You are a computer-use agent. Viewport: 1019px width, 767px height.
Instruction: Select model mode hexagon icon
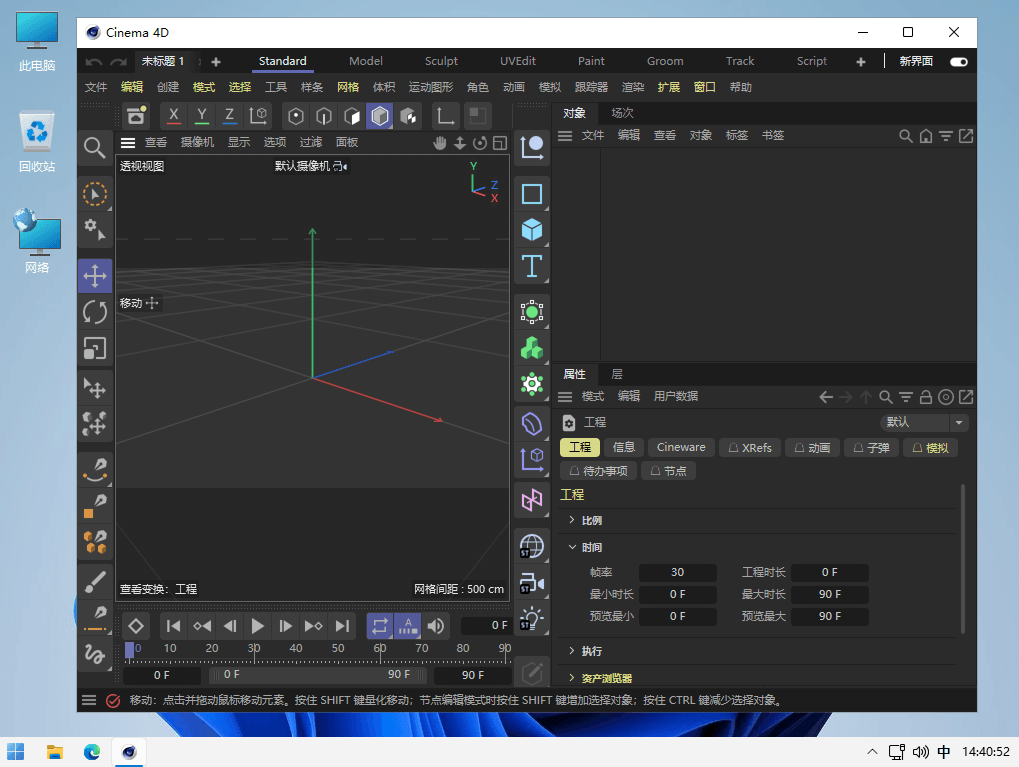click(x=380, y=116)
